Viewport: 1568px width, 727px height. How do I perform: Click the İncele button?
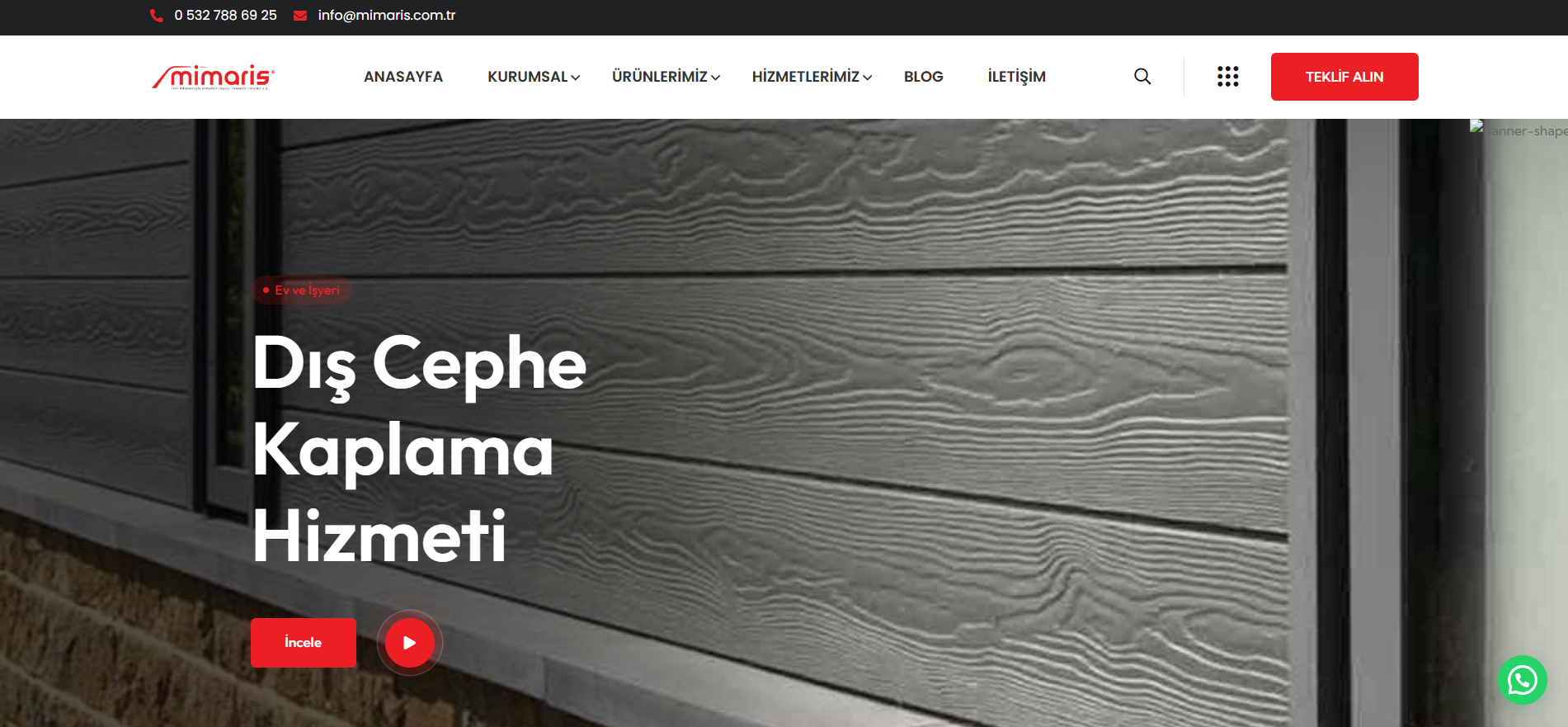tap(304, 643)
